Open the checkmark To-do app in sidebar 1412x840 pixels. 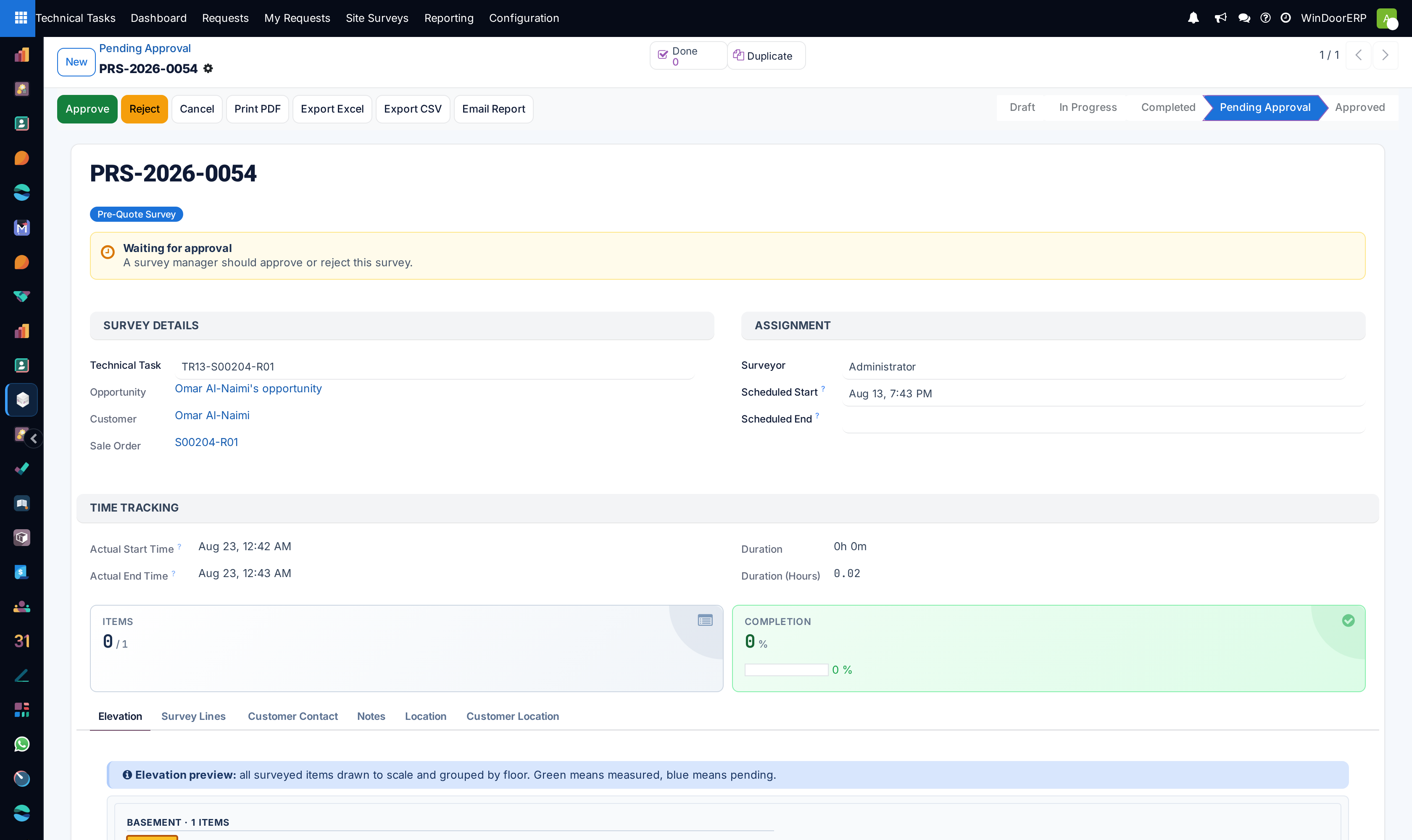coord(21,469)
